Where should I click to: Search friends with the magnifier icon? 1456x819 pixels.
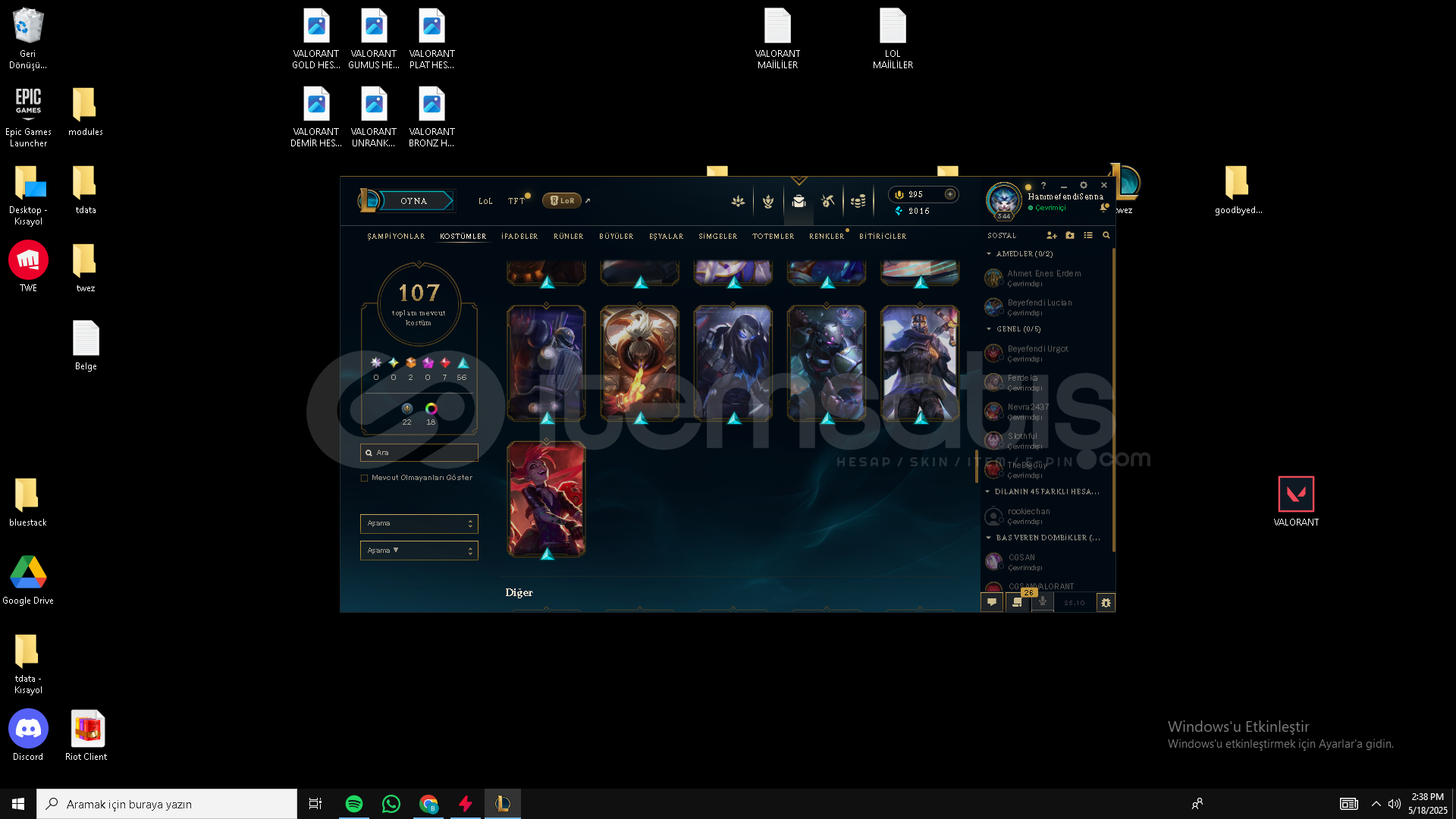(1106, 236)
